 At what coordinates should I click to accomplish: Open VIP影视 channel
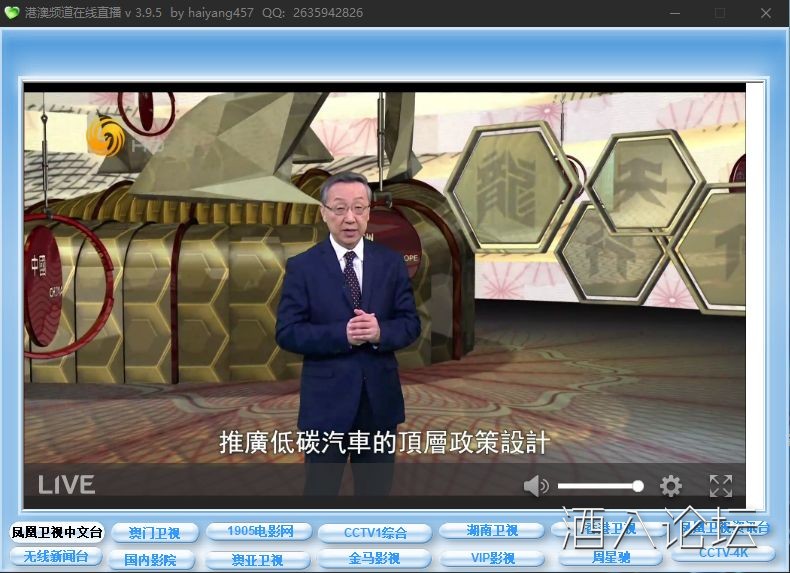(x=492, y=558)
